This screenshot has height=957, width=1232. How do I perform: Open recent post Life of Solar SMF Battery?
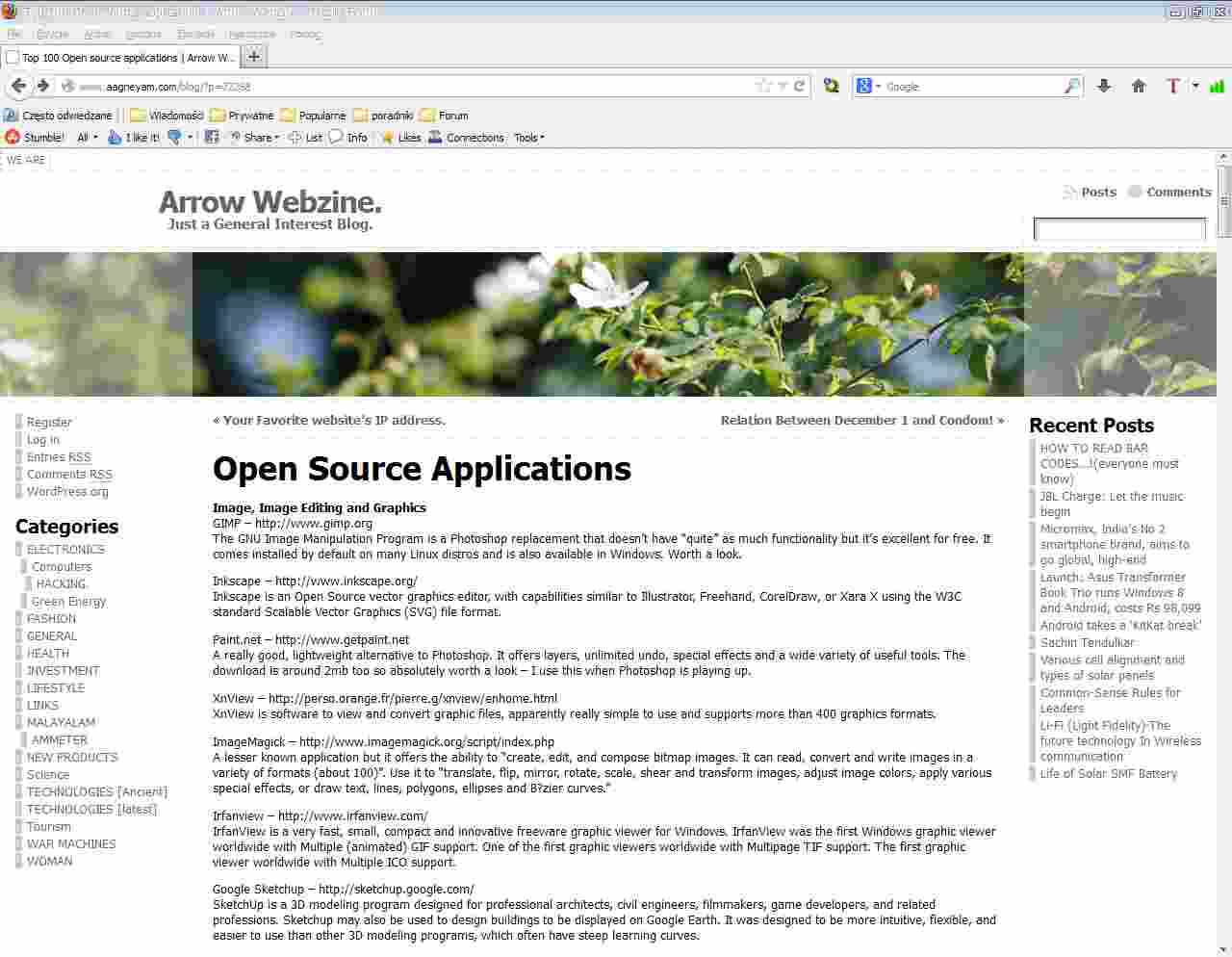tap(1108, 773)
